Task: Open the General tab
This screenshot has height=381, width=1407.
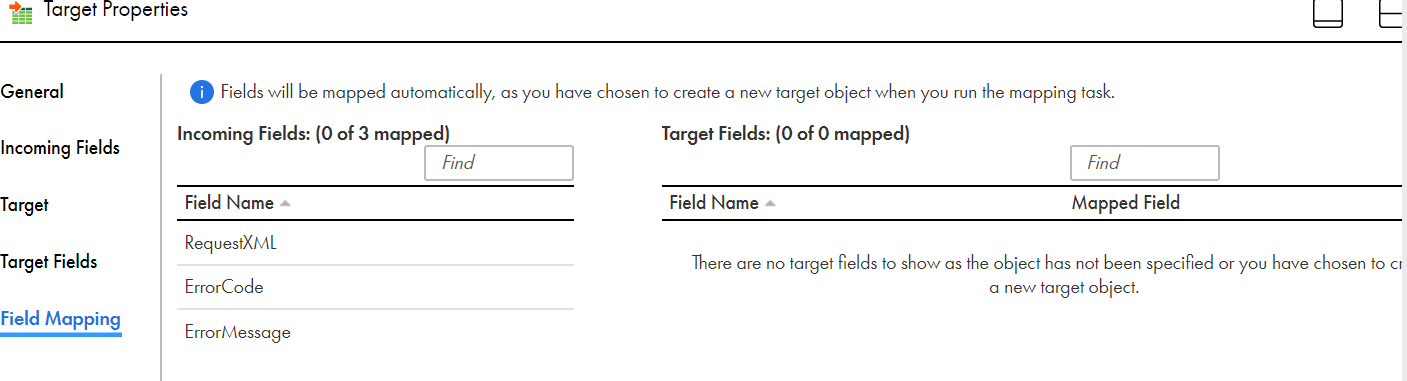Action: pyautogui.click(x=32, y=92)
